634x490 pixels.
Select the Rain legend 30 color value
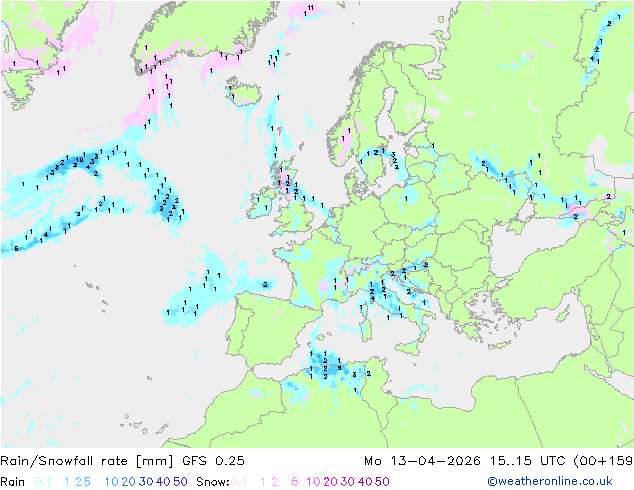coord(146,482)
